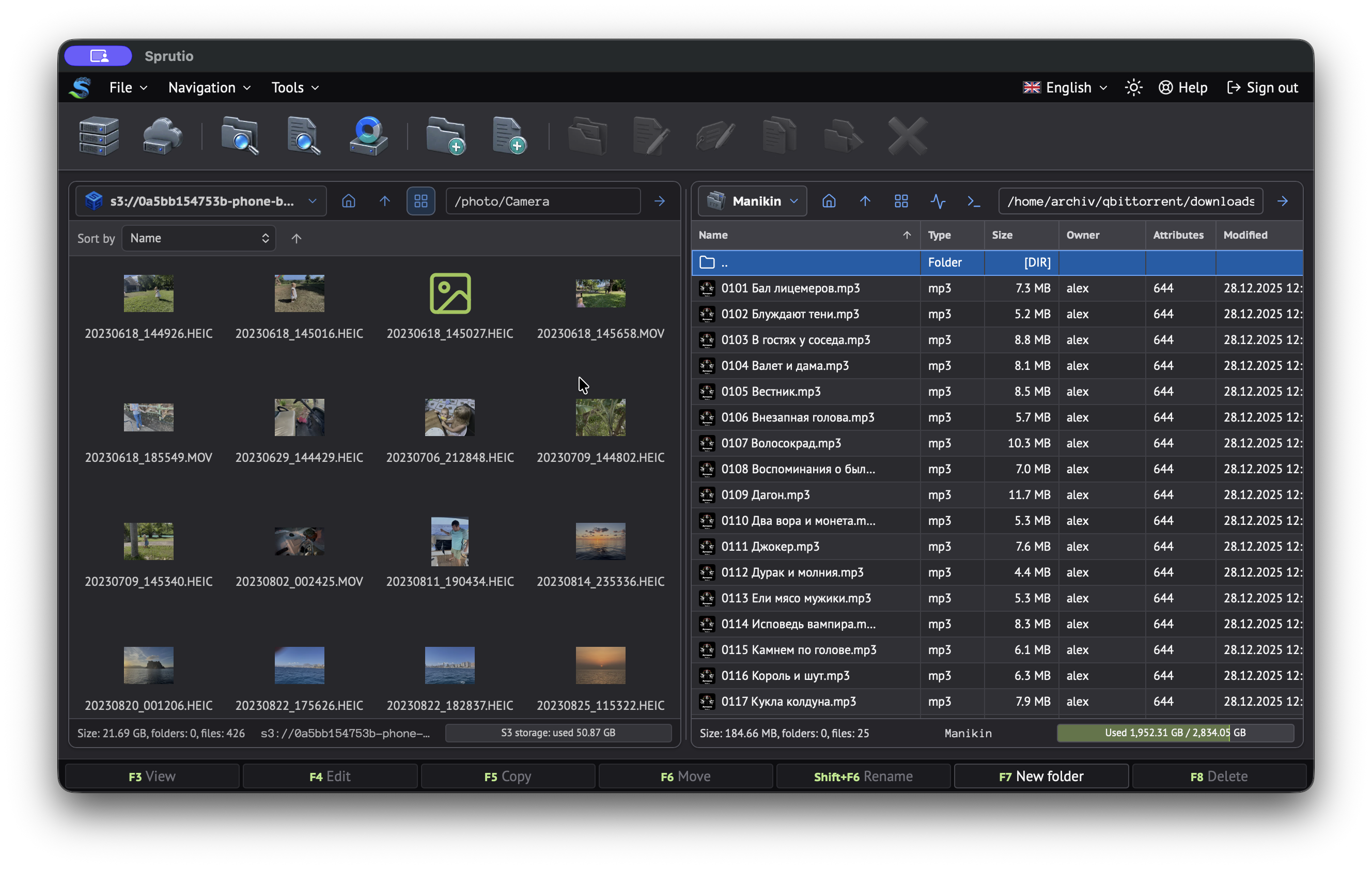Click the F5 Copy button
This screenshot has width=1372, height=869.
pos(508,776)
